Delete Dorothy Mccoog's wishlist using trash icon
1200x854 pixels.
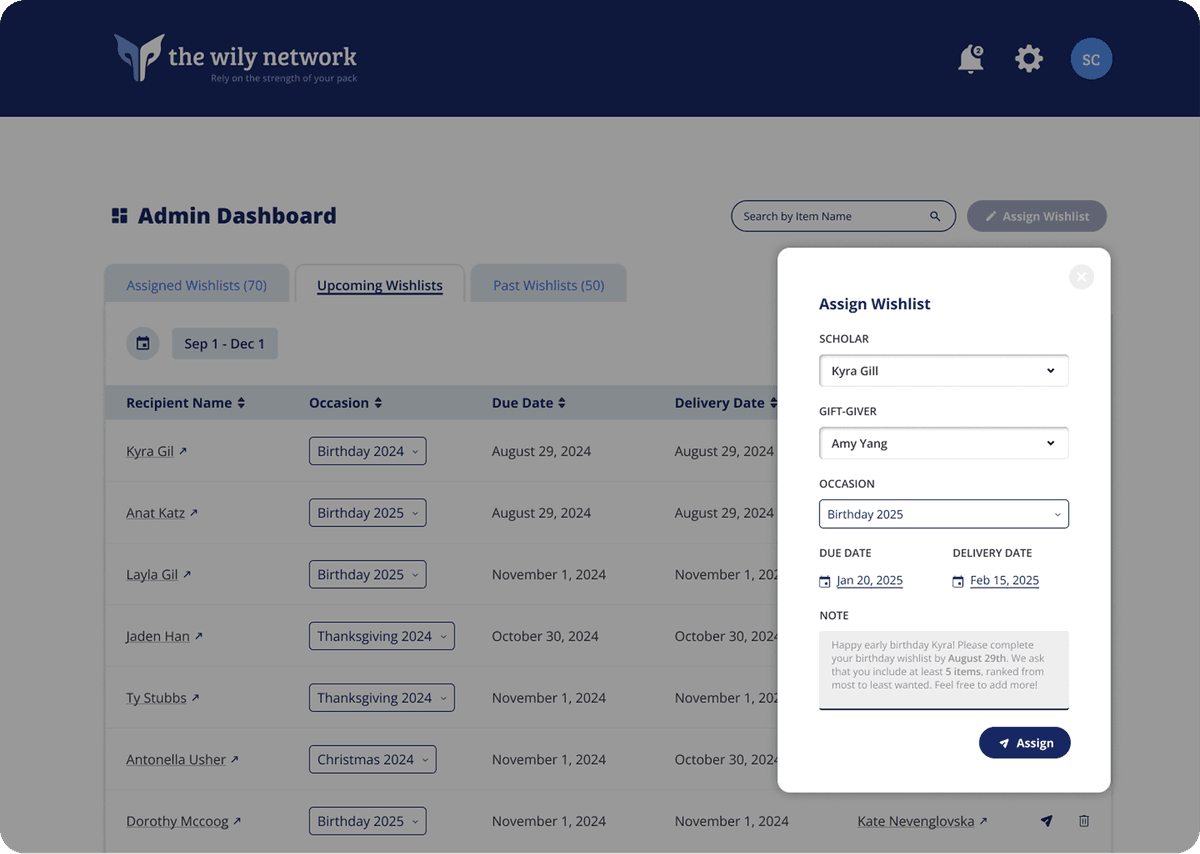coord(1084,821)
